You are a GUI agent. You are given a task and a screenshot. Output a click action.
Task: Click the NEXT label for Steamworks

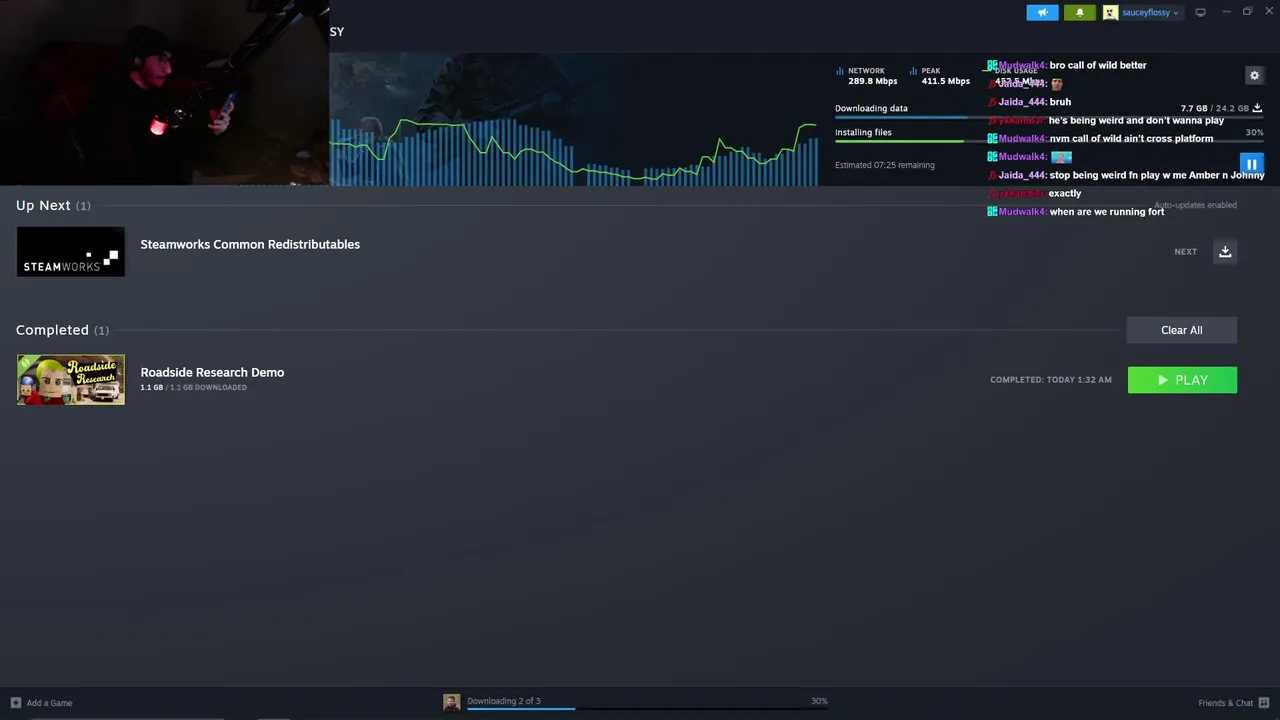coord(1185,252)
